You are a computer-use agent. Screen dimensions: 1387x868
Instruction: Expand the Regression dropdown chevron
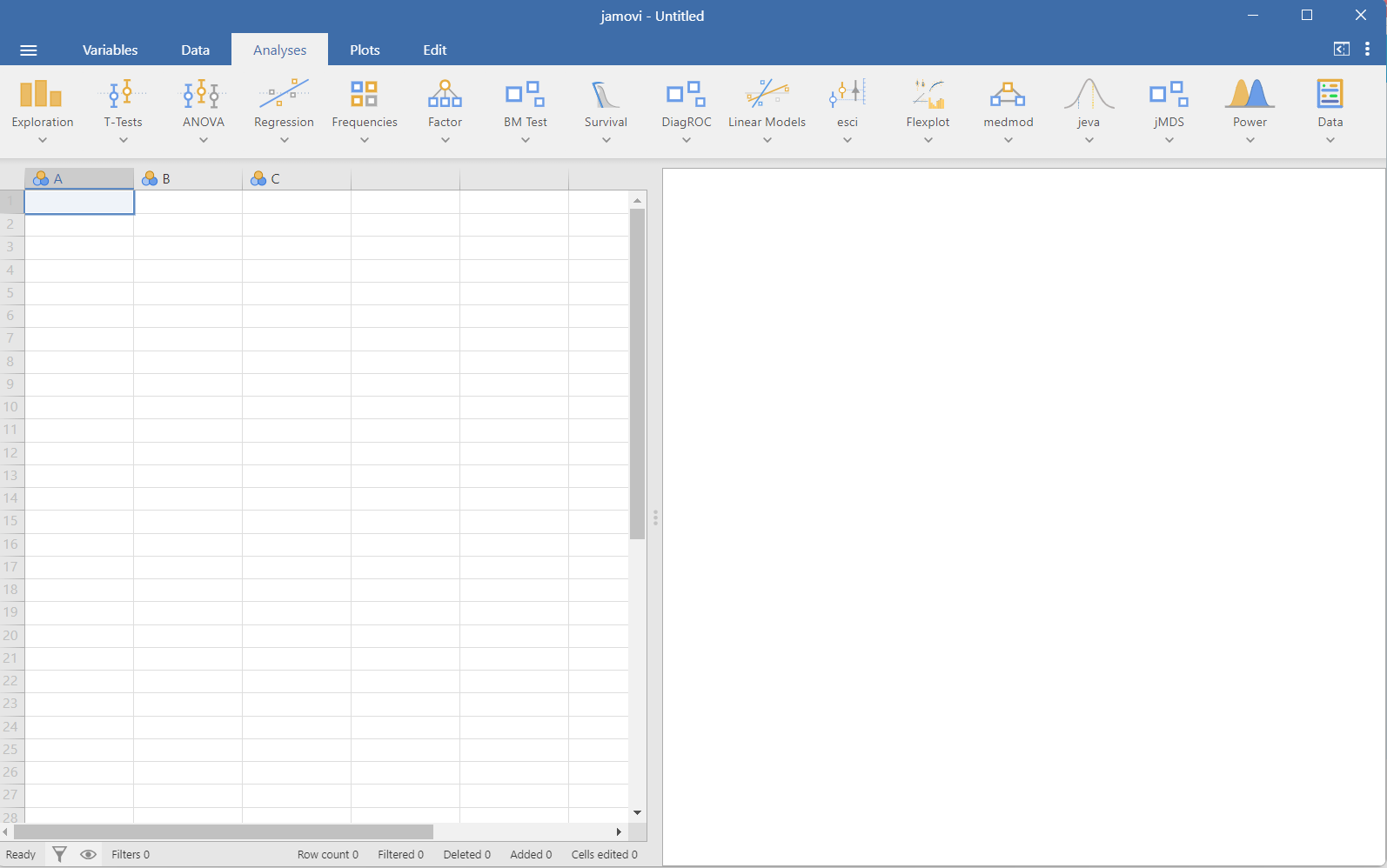click(284, 140)
